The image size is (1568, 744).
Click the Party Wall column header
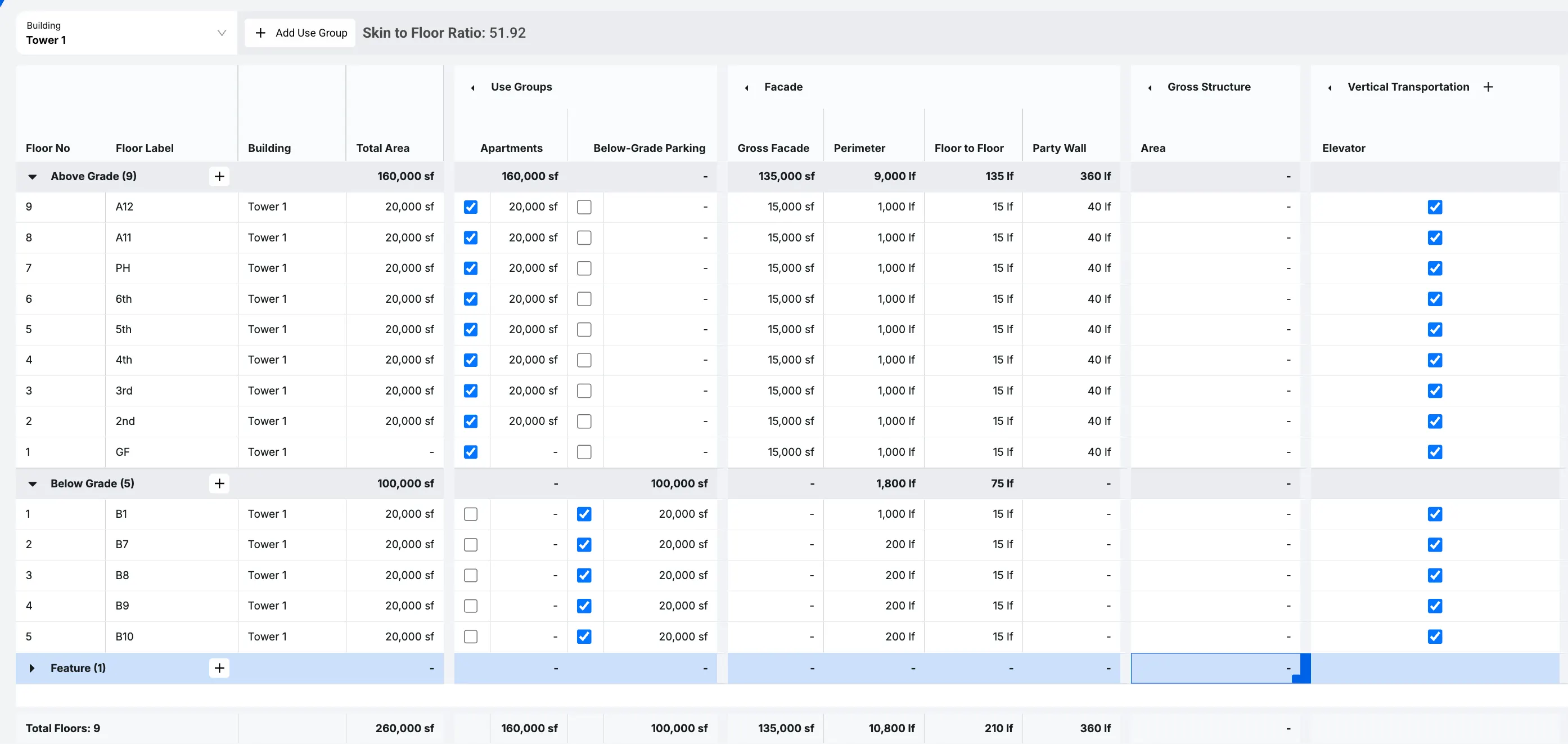click(x=1059, y=148)
